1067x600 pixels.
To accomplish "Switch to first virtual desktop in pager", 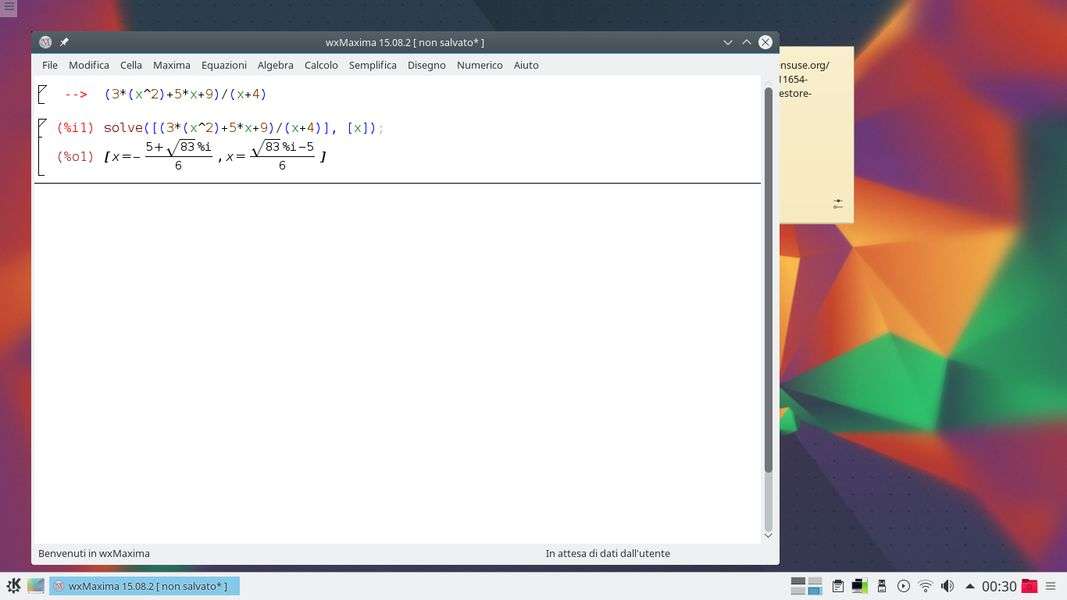I will (x=798, y=582).
